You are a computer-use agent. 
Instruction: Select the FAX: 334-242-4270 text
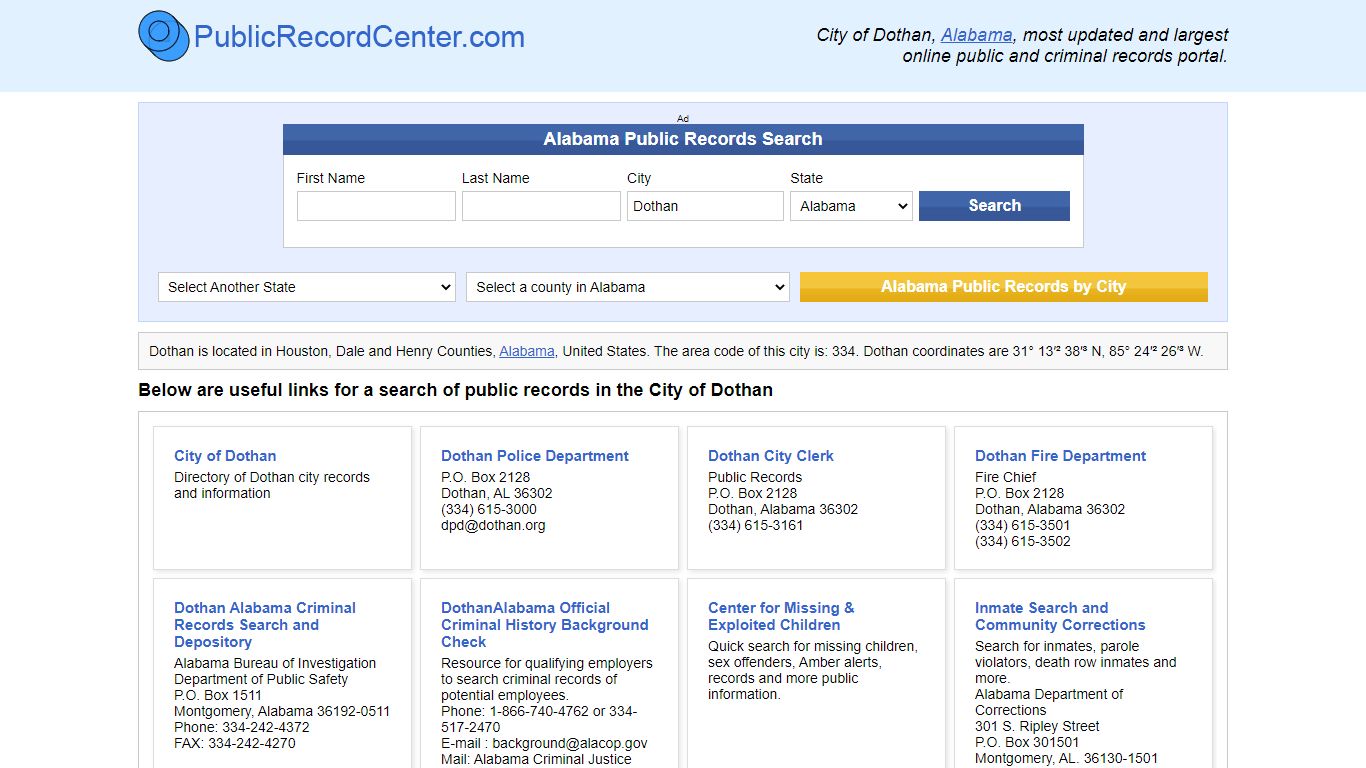pos(234,743)
